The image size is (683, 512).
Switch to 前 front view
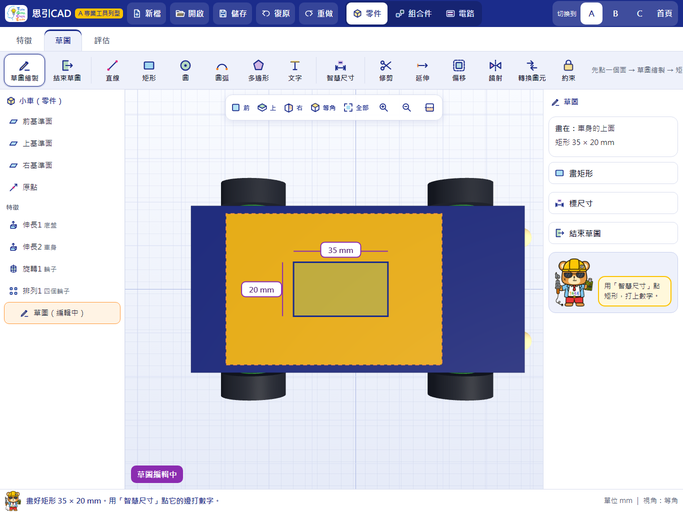click(241, 108)
